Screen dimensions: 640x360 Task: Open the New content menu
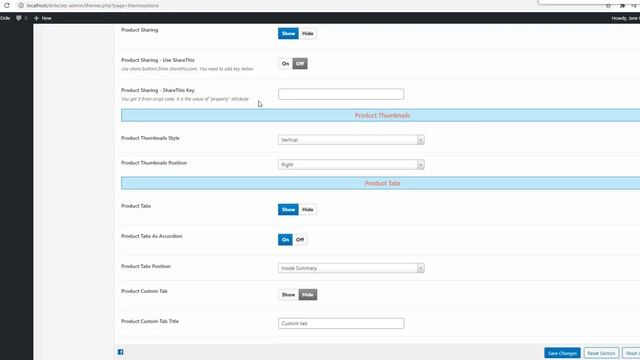(43, 18)
